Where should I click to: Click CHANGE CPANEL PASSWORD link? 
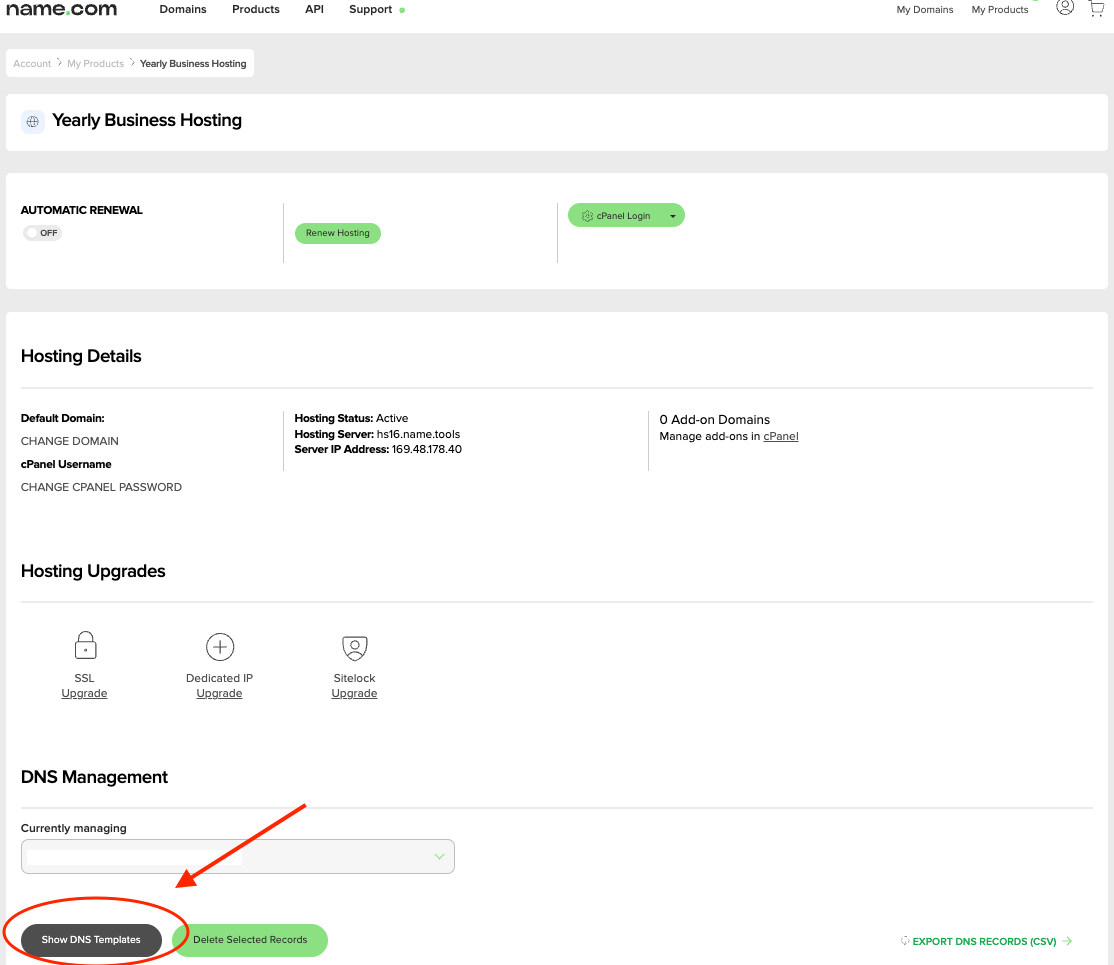101,487
